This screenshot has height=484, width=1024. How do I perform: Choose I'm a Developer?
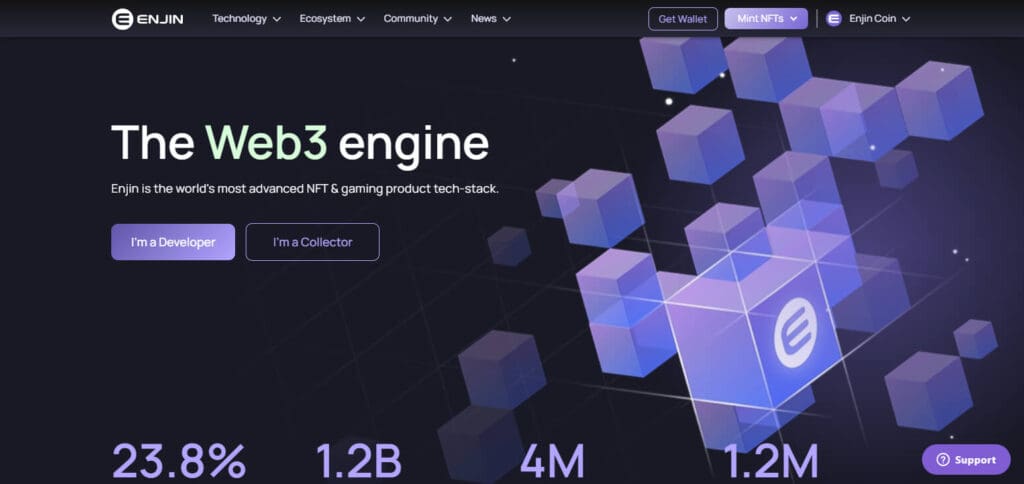tap(173, 242)
